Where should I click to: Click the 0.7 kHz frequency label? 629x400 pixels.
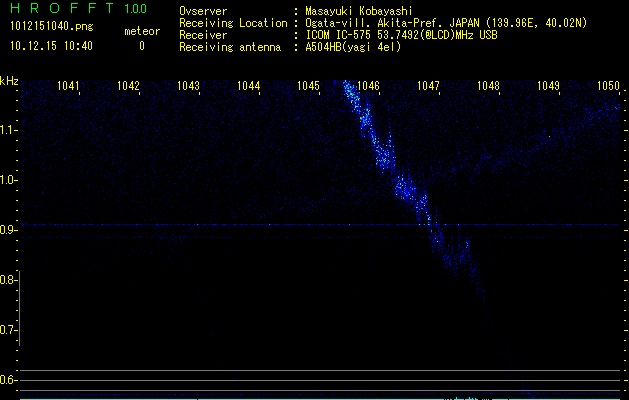click(7, 330)
